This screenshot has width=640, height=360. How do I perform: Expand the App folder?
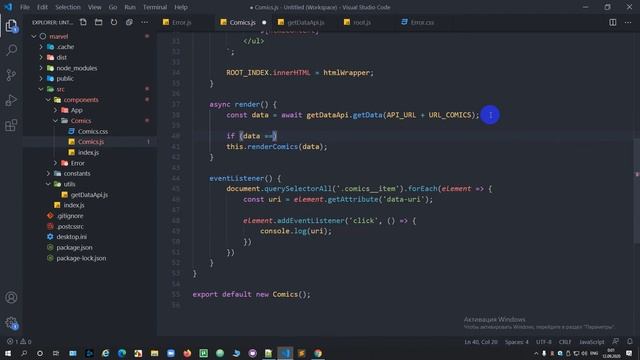click(56, 110)
